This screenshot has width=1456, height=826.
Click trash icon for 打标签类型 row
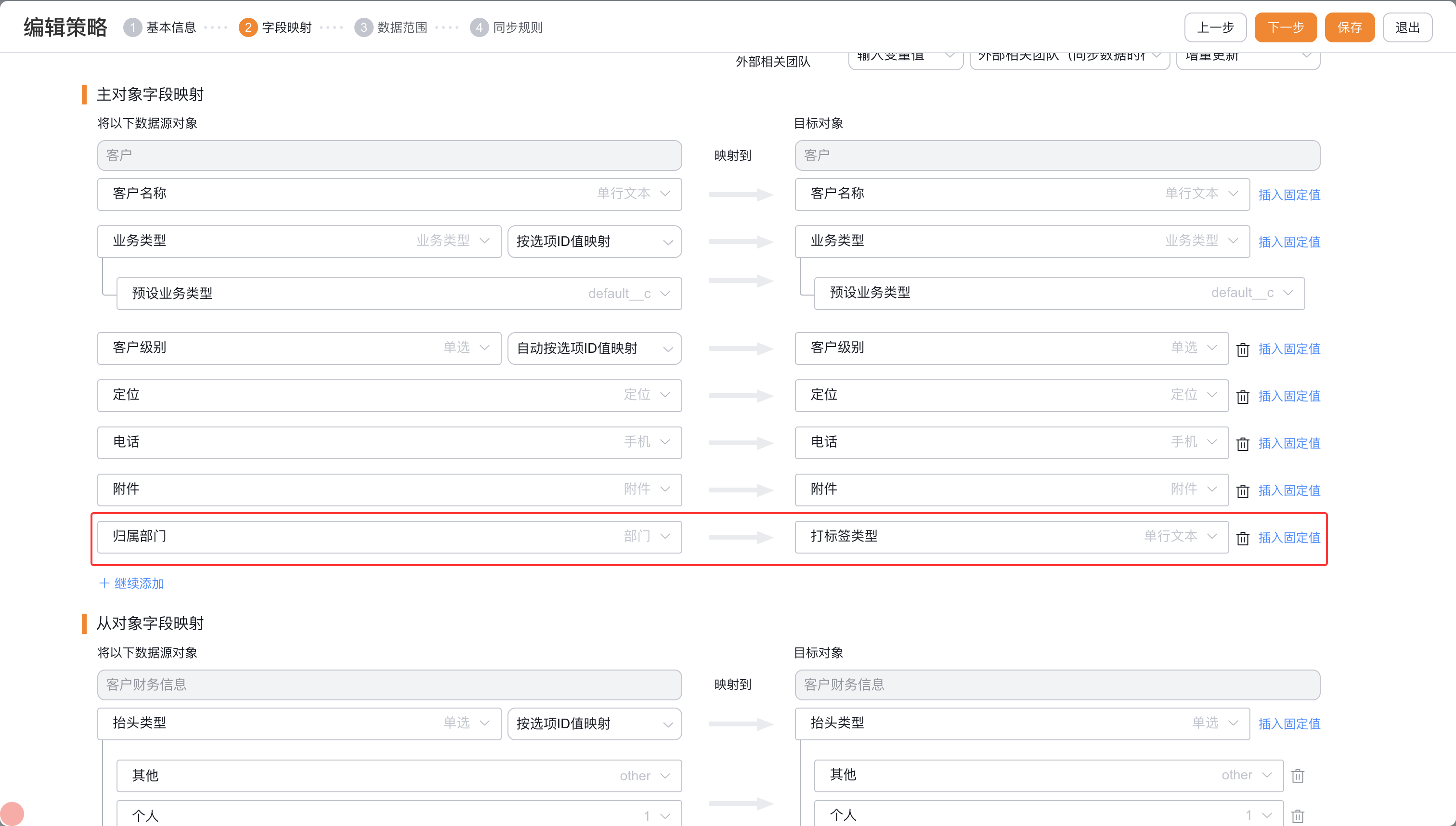pyautogui.click(x=1242, y=538)
